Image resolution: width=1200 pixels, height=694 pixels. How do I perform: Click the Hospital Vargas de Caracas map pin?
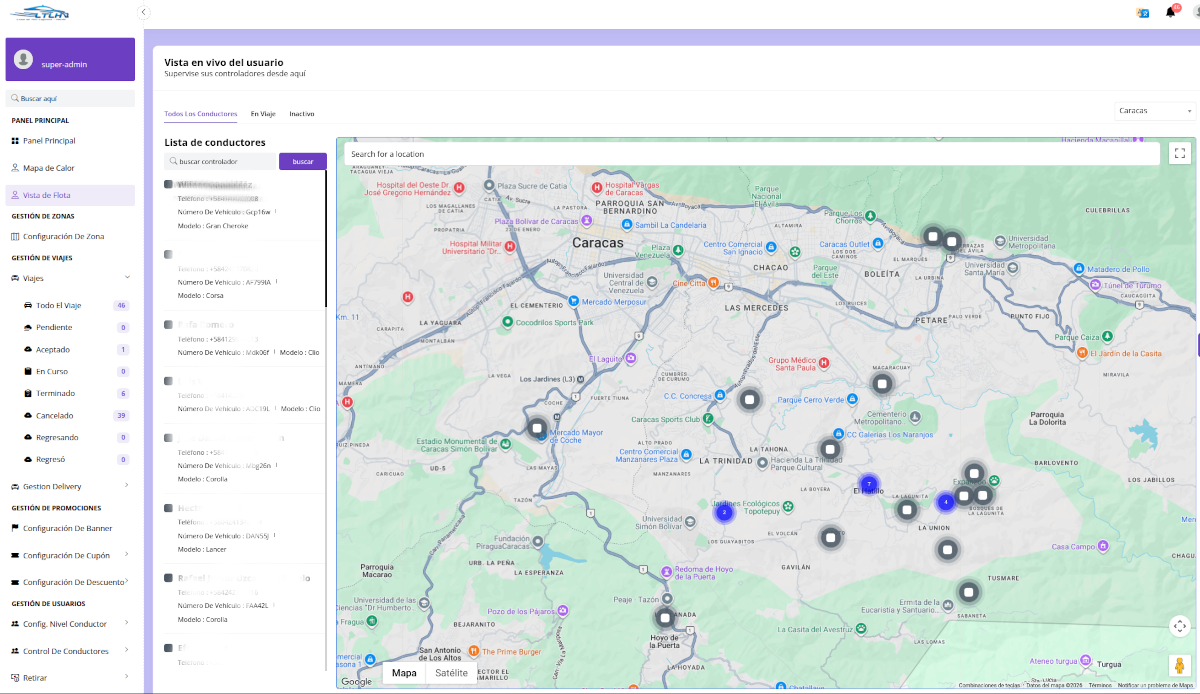pos(597,187)
